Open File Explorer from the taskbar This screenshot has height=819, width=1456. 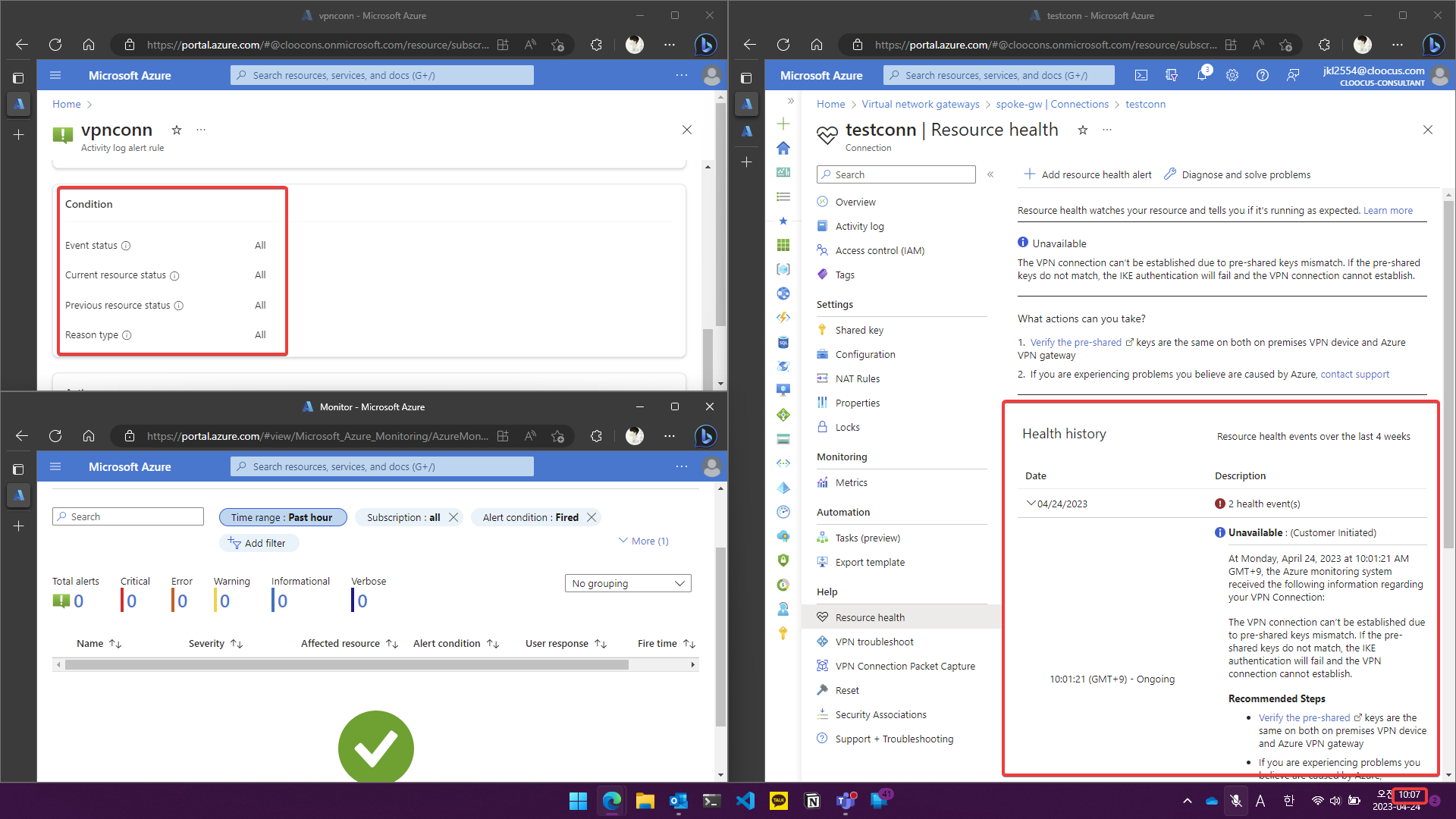(645, 800)
